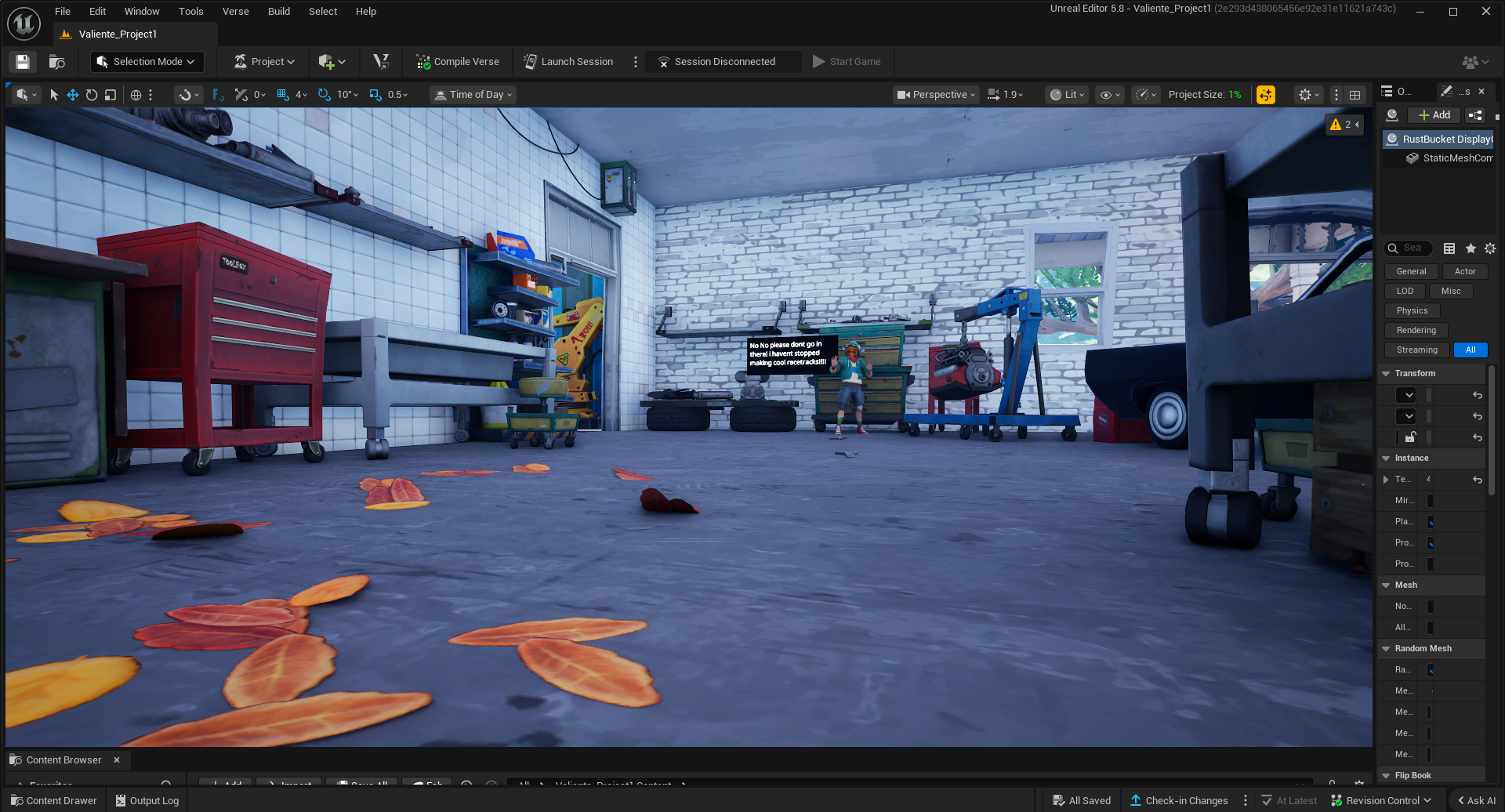Open the Window menu
The image size is (1505, 812).
point(142,12)
